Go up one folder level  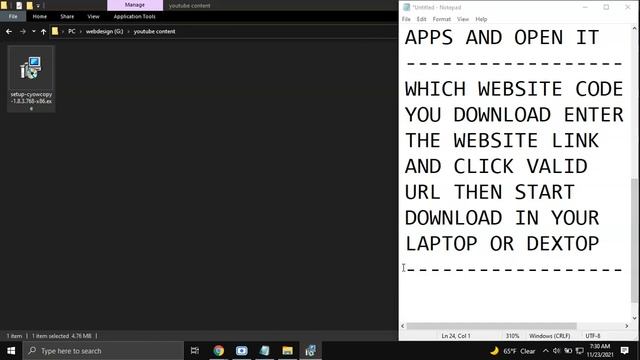(43, 31)
